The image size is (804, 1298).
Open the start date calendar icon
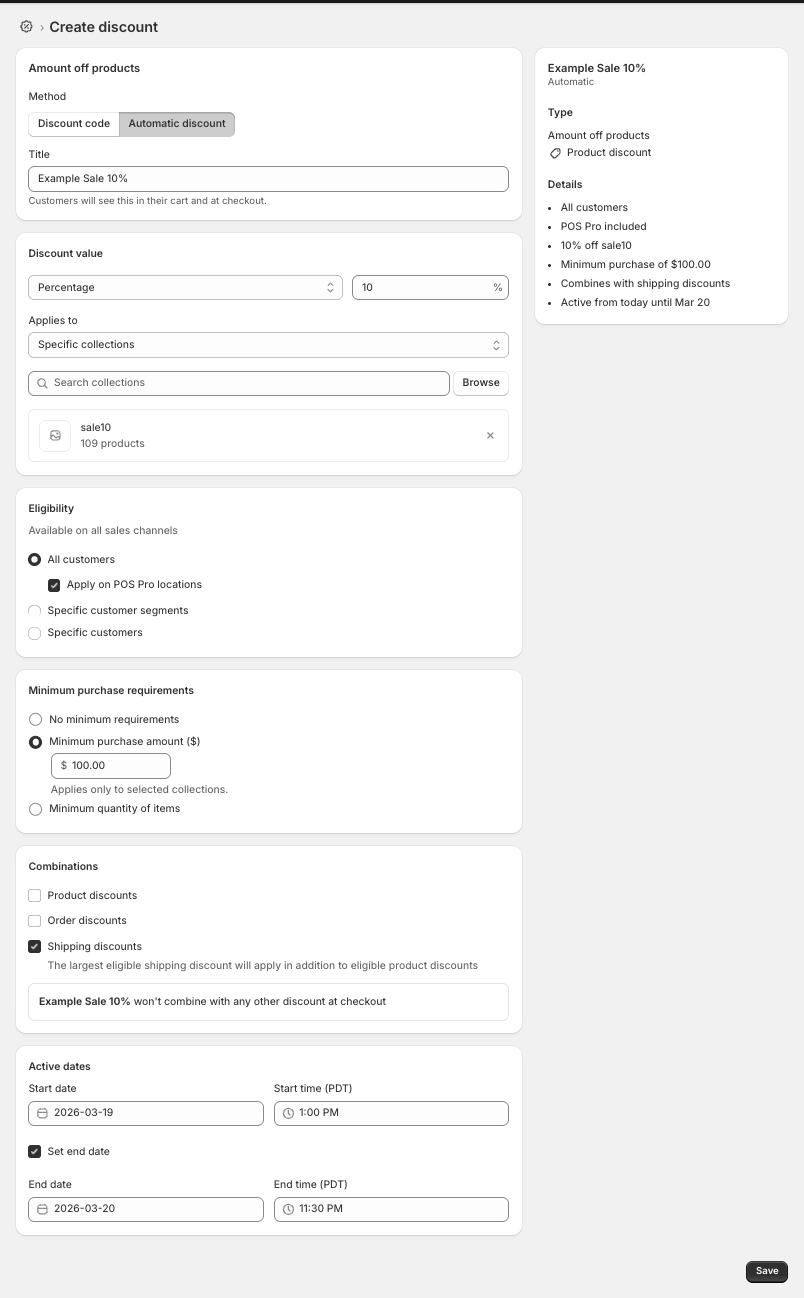(x=42, y=1112)
